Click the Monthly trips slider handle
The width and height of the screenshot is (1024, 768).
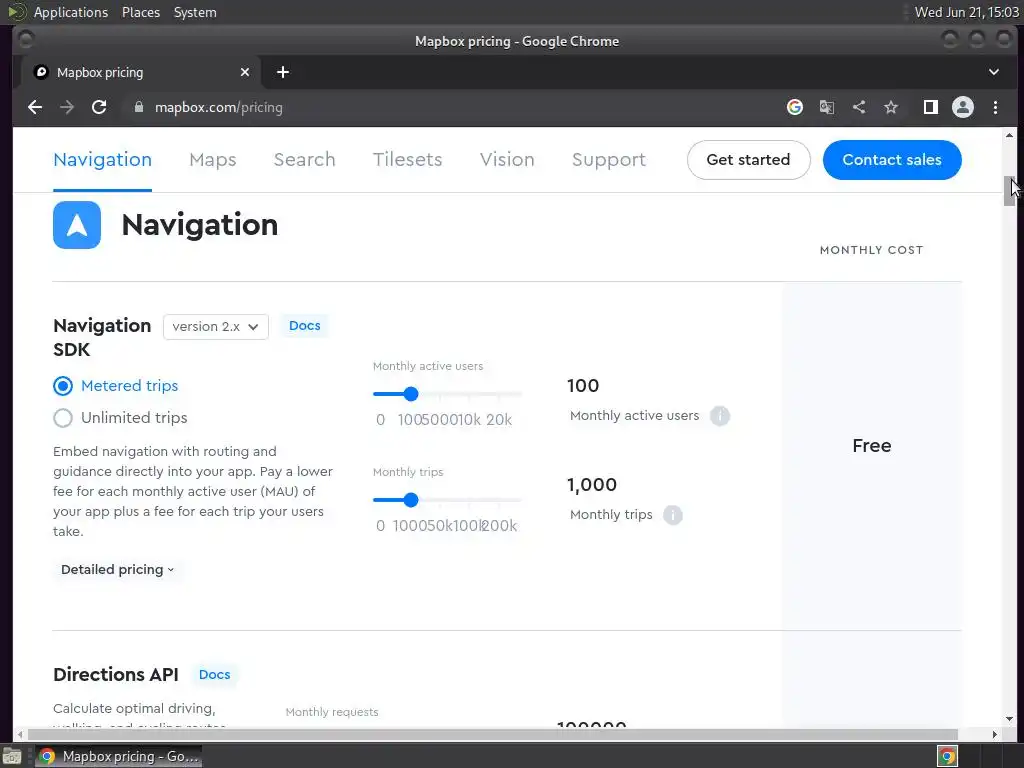(x=411, y=500)
